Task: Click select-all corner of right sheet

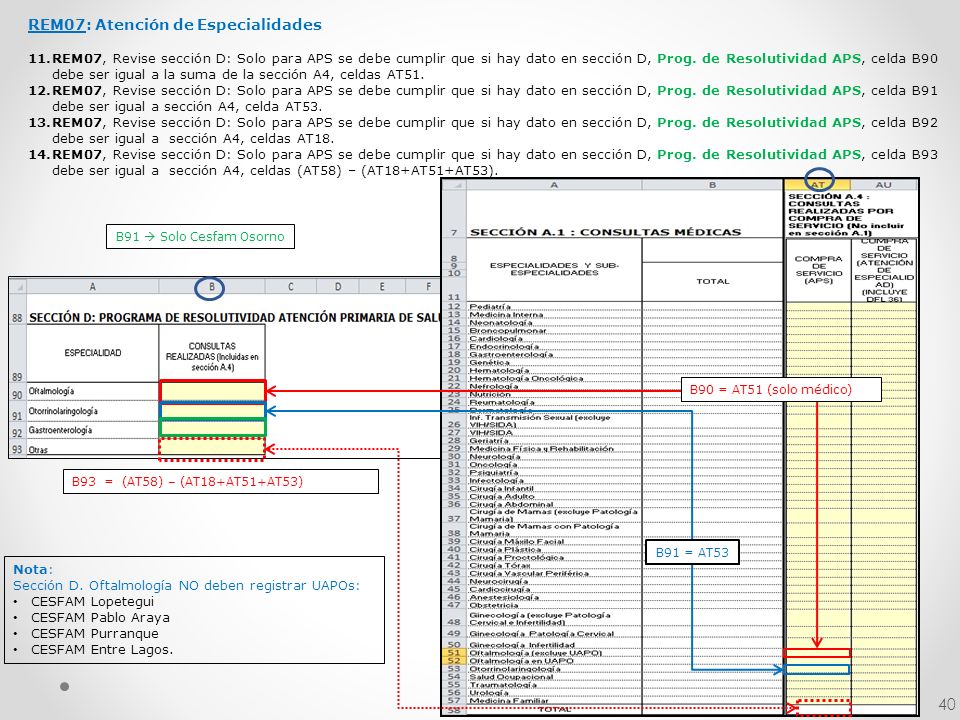Action: pyautogui.click(x=454, y=184)
